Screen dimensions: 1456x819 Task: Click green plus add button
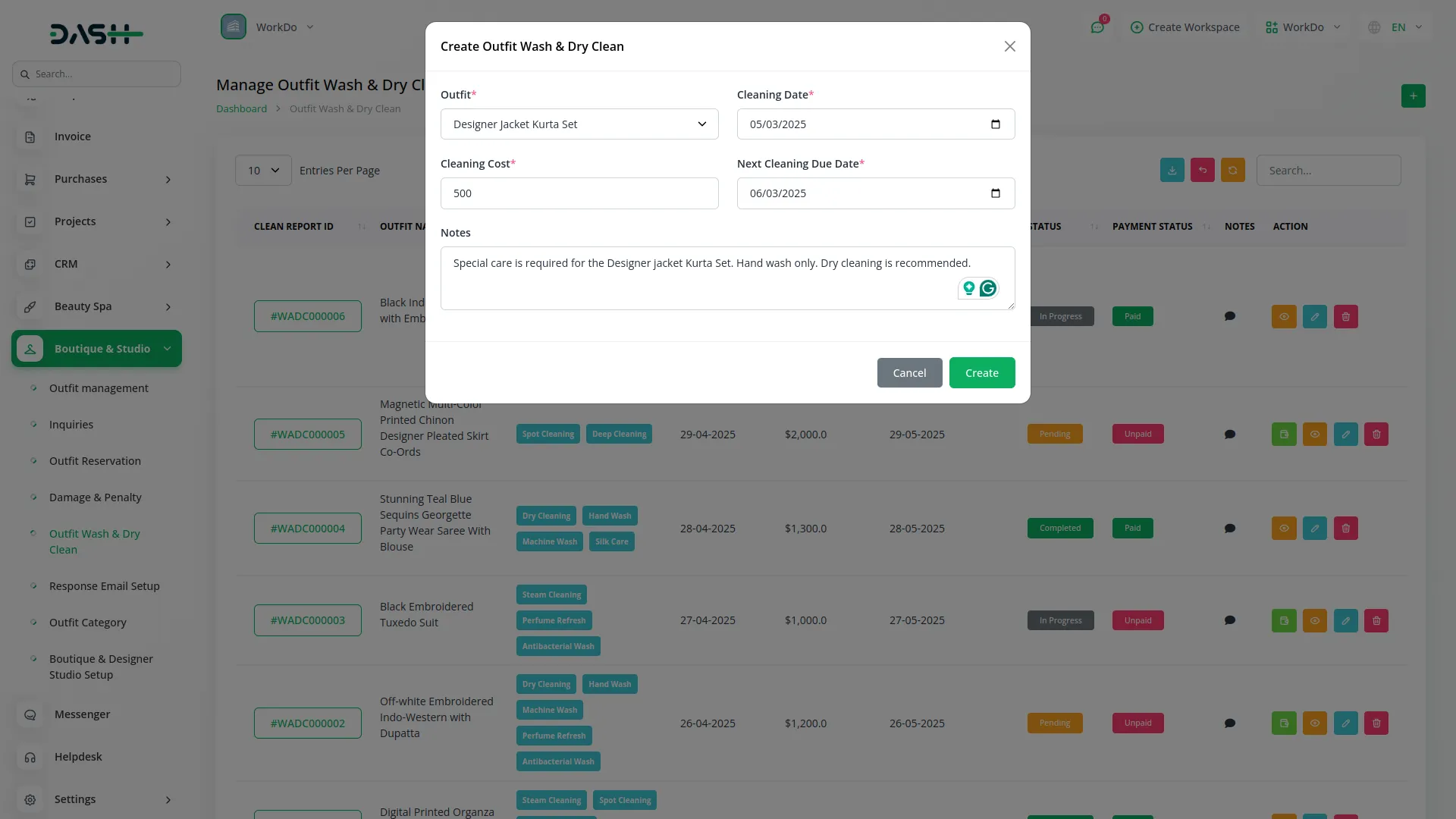(1413, 96)
